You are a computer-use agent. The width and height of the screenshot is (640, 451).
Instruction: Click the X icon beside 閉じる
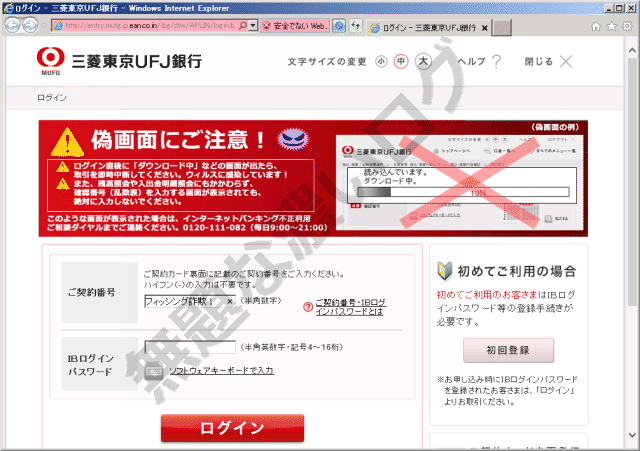566,62
